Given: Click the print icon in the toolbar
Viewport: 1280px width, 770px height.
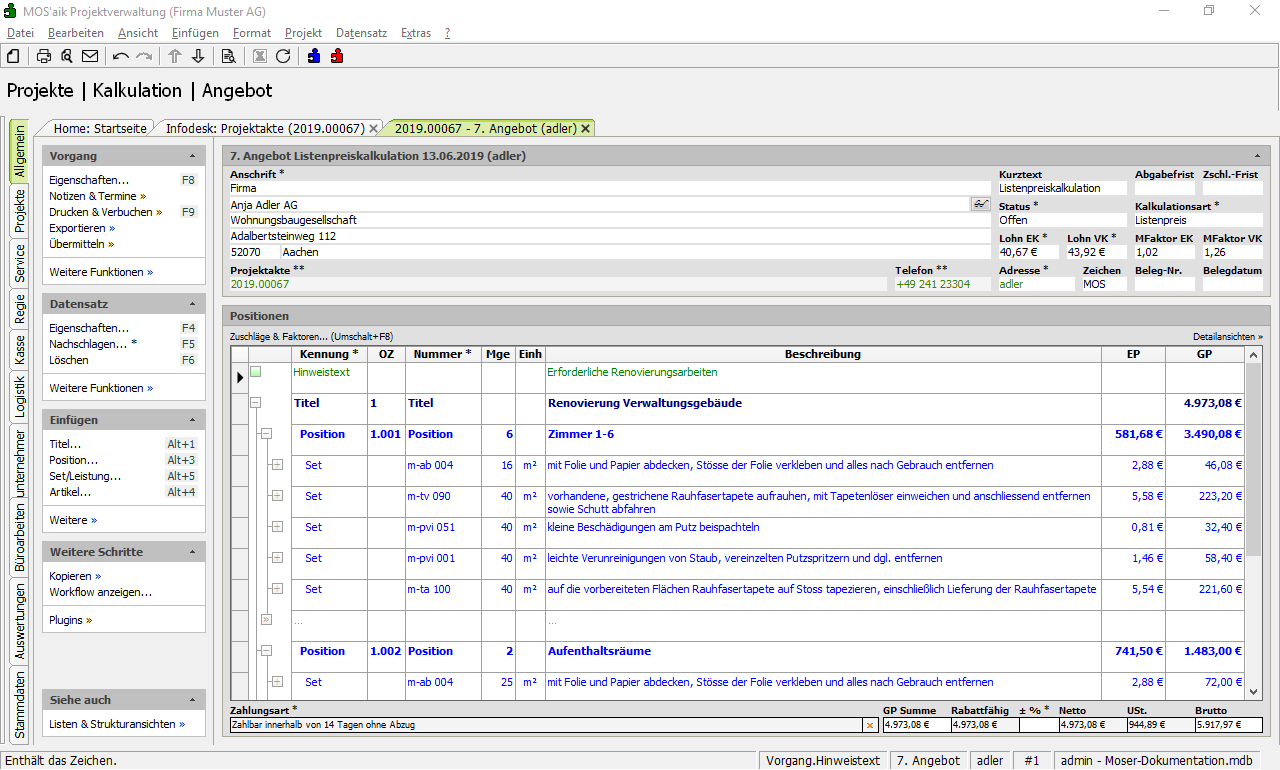Looking at the screenshot, I should [44, 56].
